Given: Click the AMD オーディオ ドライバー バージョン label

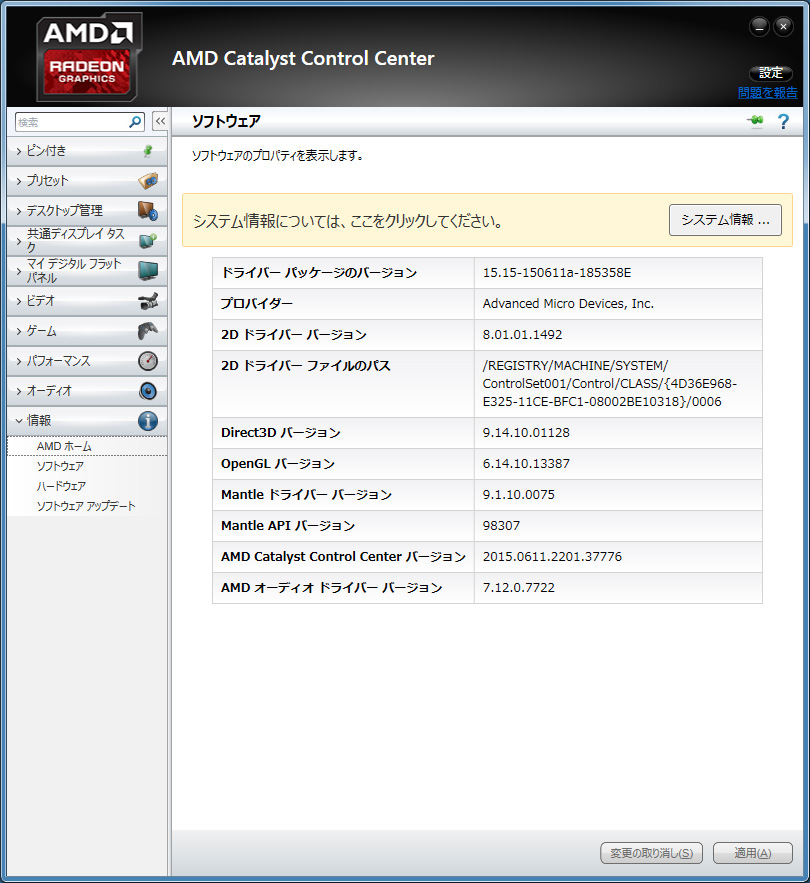Looking at the screenshot, I should pos(332,587).
